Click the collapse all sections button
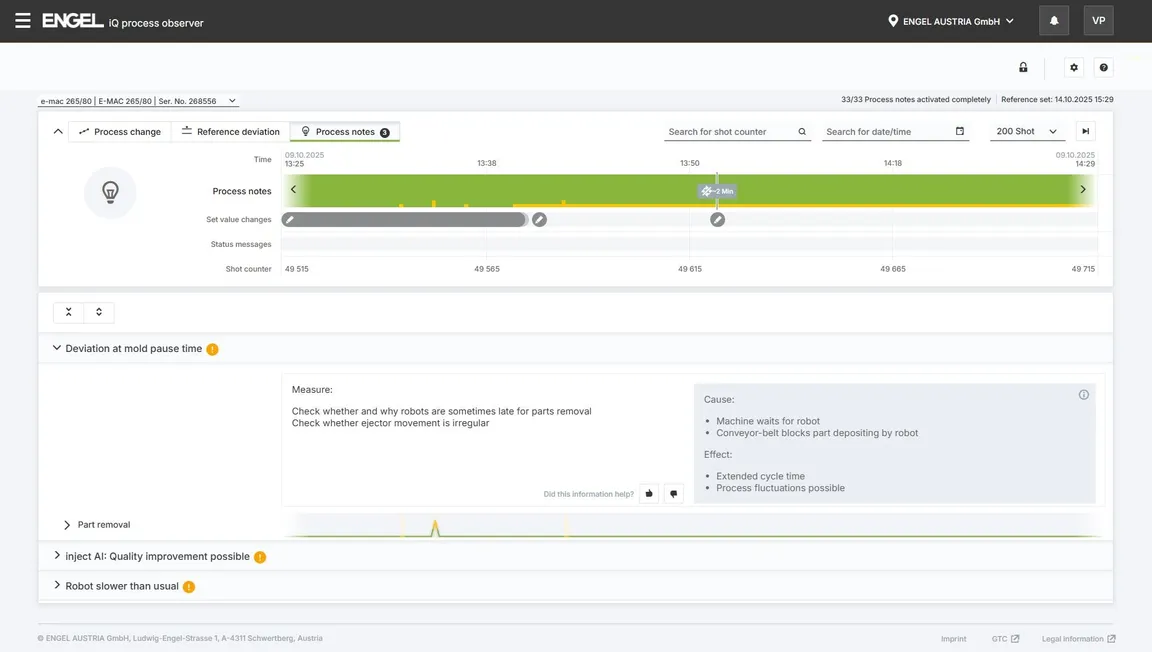Viewport: 1152px width, 652px height. [69, 313]
